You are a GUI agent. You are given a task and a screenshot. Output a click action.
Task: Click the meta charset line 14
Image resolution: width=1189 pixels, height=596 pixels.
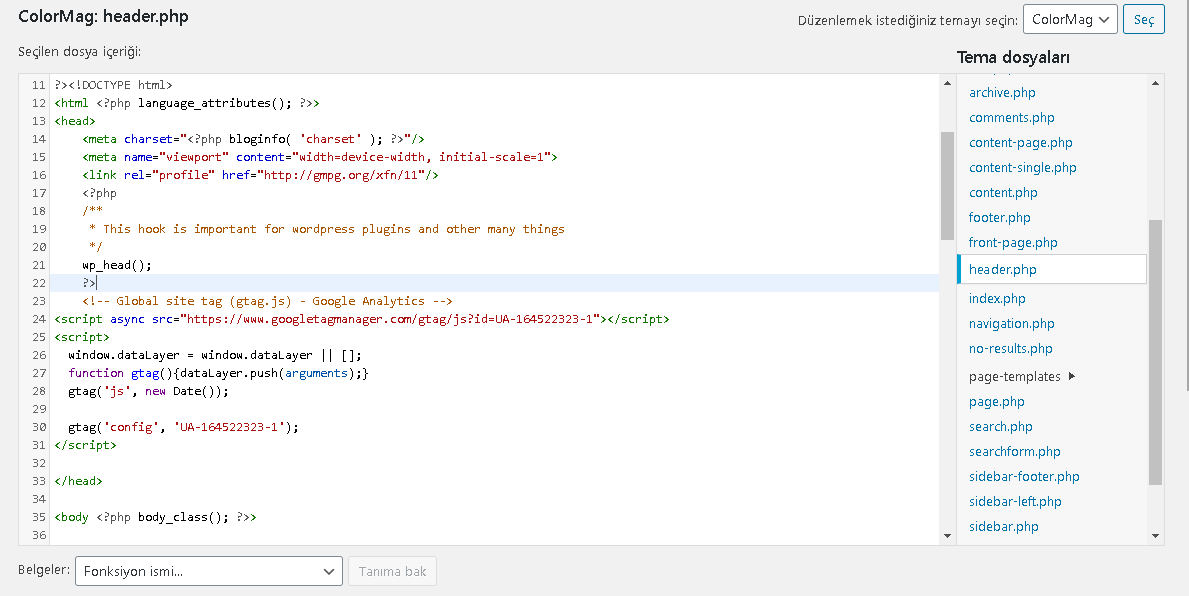click(253, 139)
